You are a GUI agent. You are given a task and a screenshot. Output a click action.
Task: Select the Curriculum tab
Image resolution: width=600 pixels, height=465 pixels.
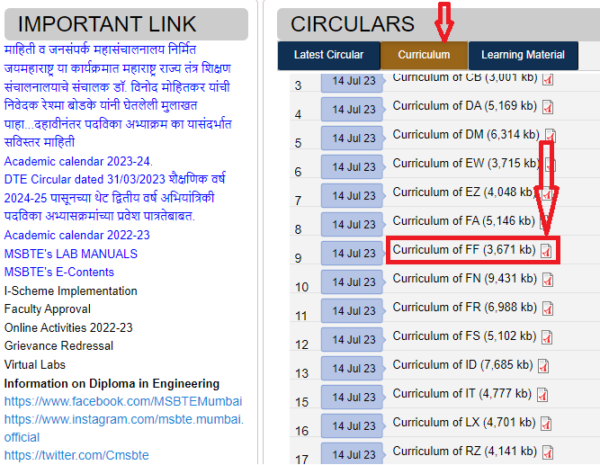click(423, 55)
